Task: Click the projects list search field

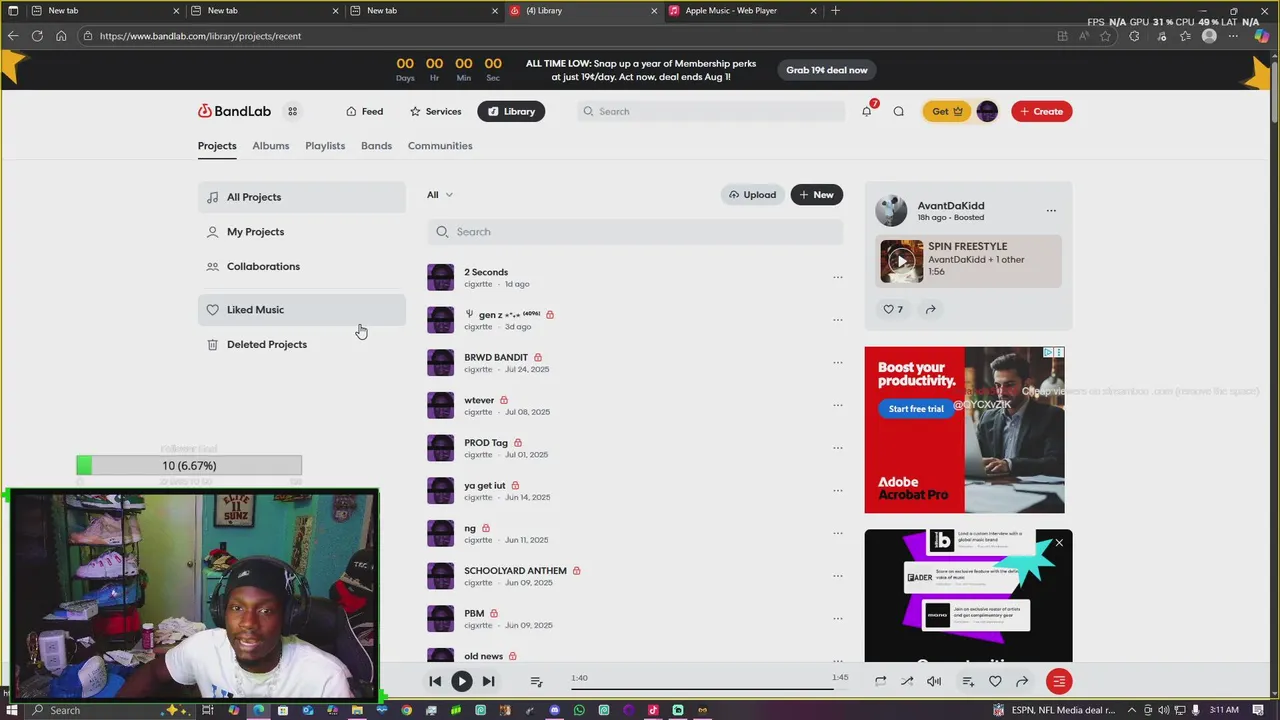Action: (x=635, y=232)
